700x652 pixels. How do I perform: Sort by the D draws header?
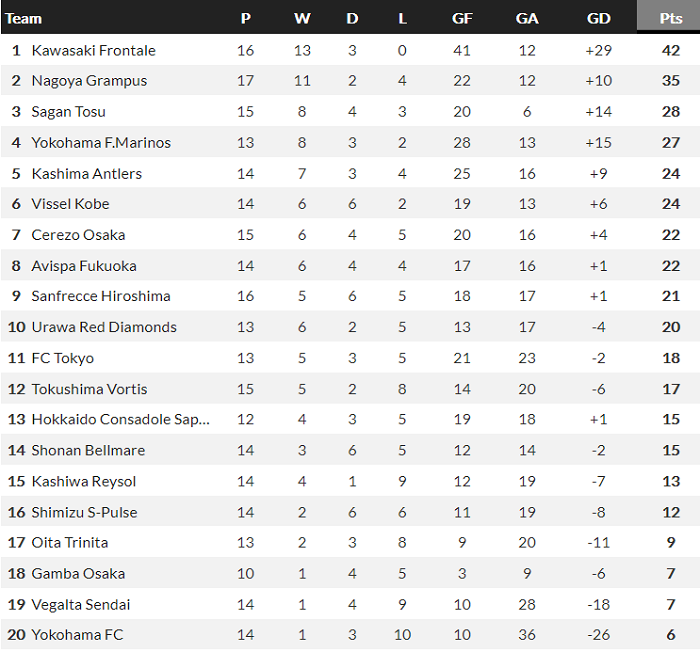(x=352, y=18)
